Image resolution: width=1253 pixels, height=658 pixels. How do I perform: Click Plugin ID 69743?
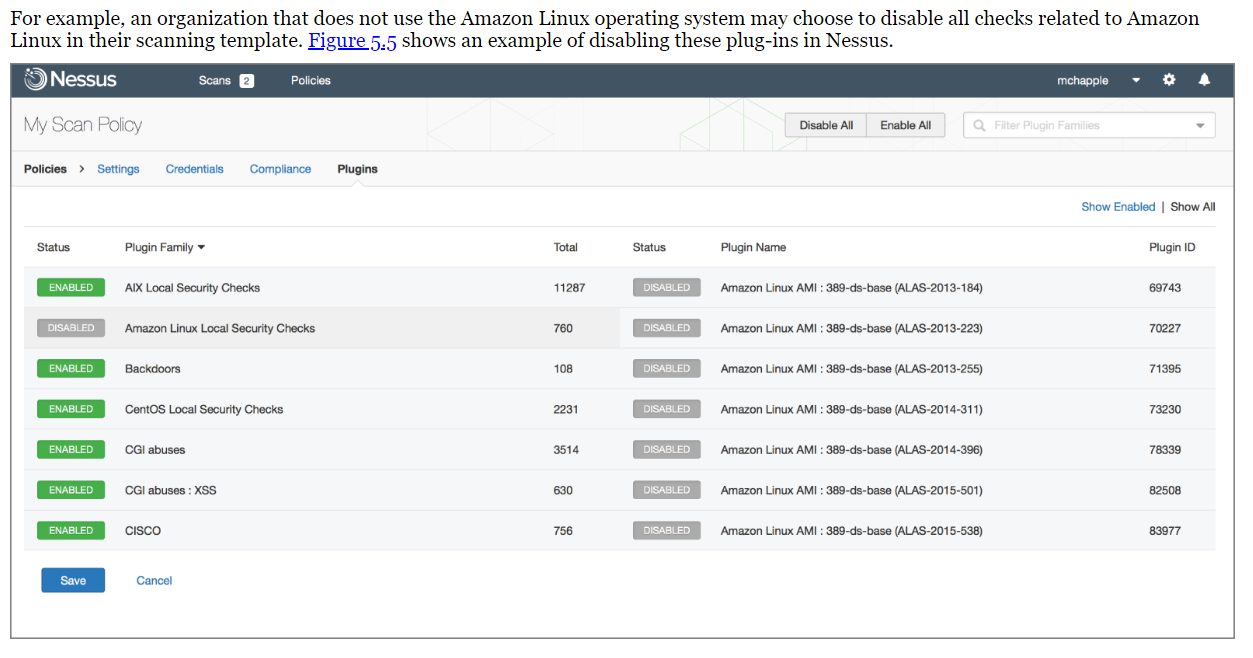tap(1165, 288)
